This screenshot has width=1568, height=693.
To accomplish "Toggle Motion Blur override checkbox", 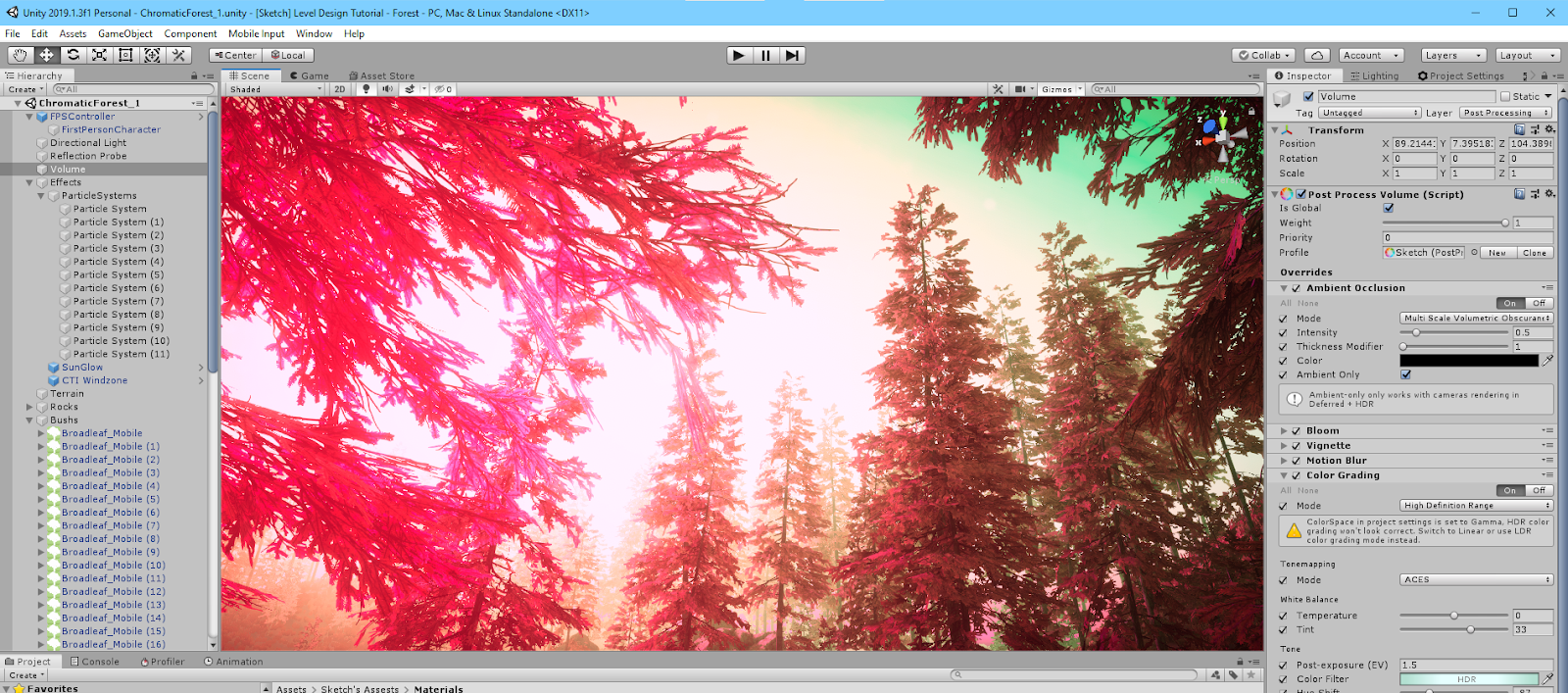I will point(1297,461).
